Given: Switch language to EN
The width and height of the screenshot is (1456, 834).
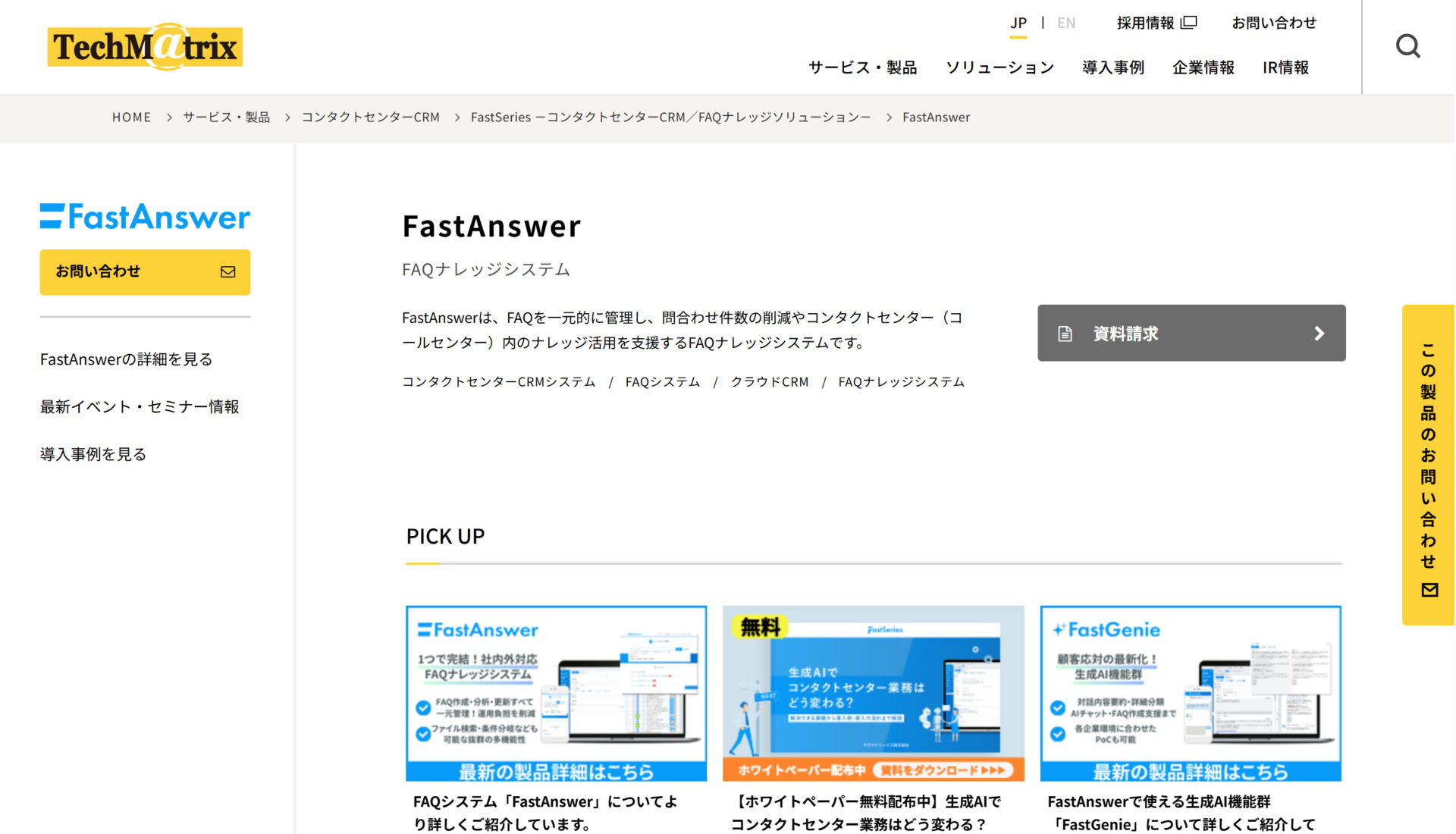Looking at the screenshot, I should tap(1066, 24).
